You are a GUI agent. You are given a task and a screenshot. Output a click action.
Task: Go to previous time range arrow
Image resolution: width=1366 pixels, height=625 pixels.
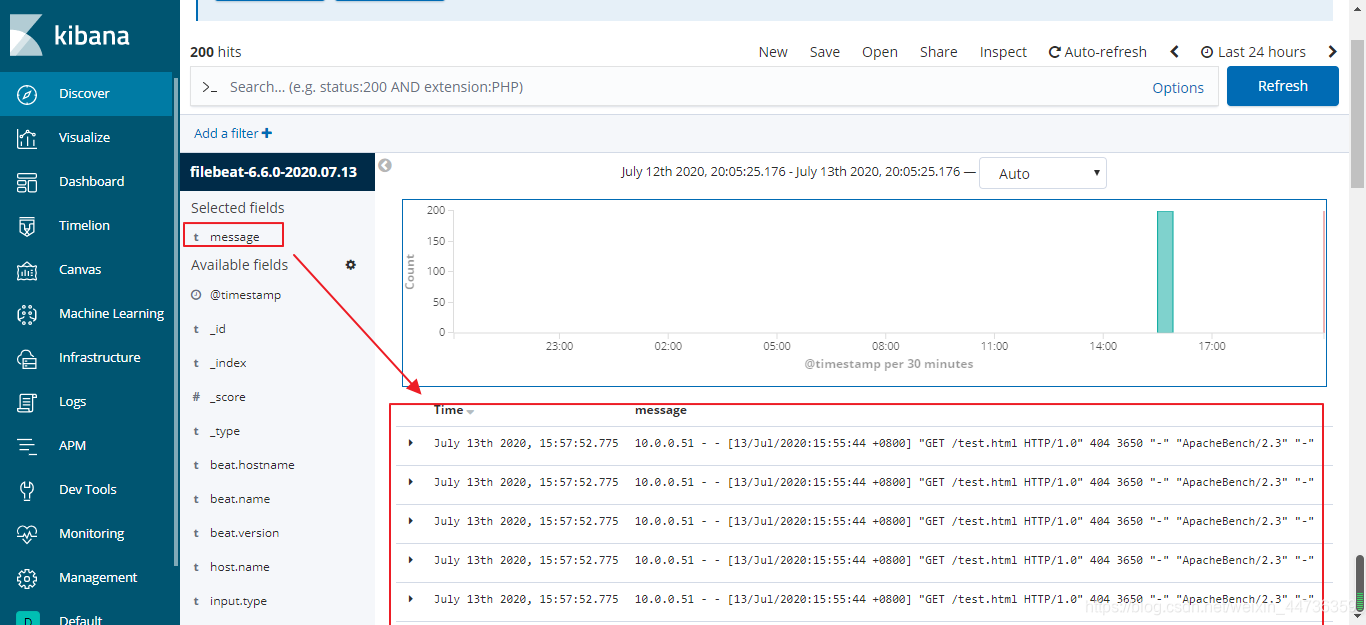pos(1175,52)
